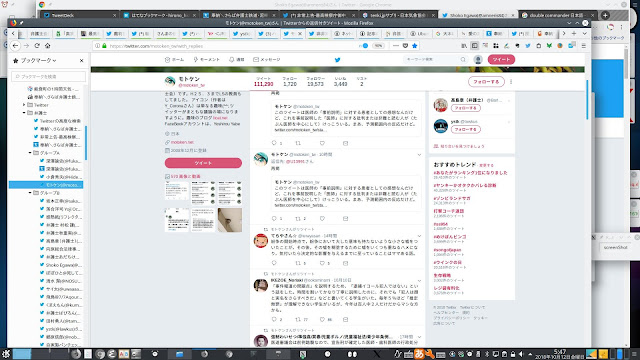Open the caret menu on モトケン 10-hour tweet
This screenshot has width=640, height=360.
point(419,155)
